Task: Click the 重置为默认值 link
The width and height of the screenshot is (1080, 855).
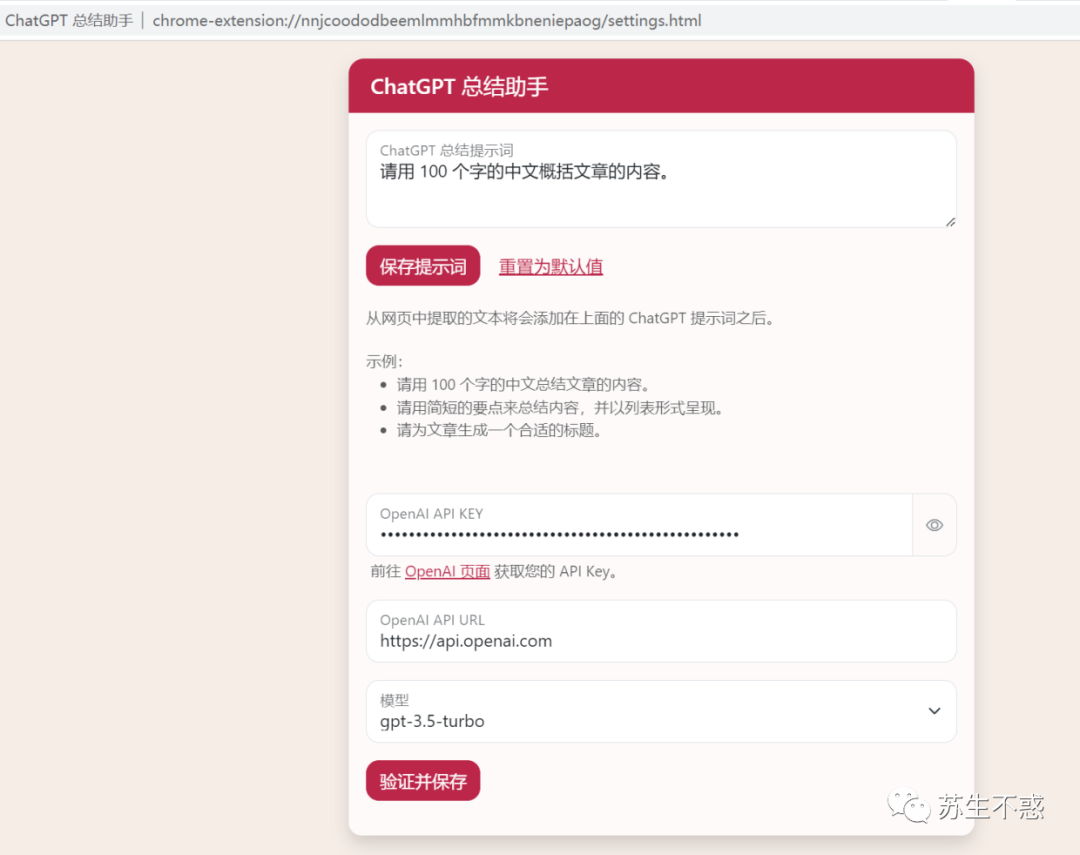Action: (550, 267)
